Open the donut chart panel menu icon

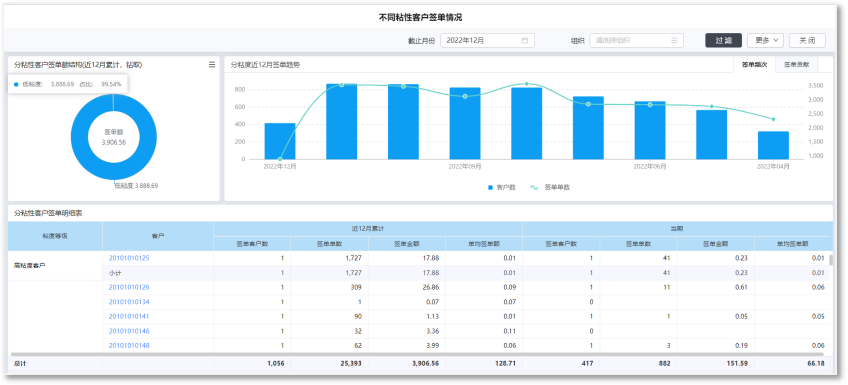click(x=212, y=64)
